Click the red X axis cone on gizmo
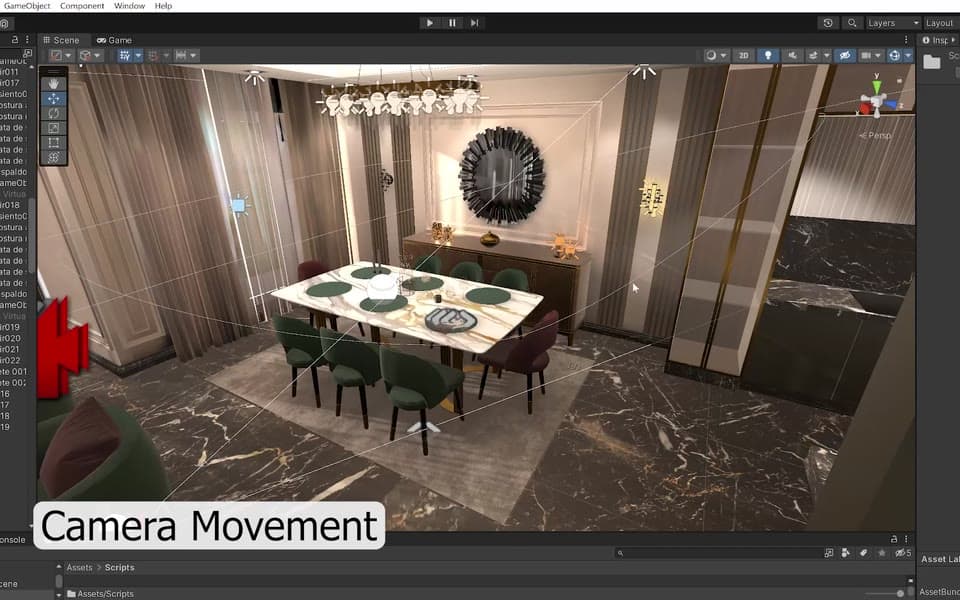 [x=864, y=109]
